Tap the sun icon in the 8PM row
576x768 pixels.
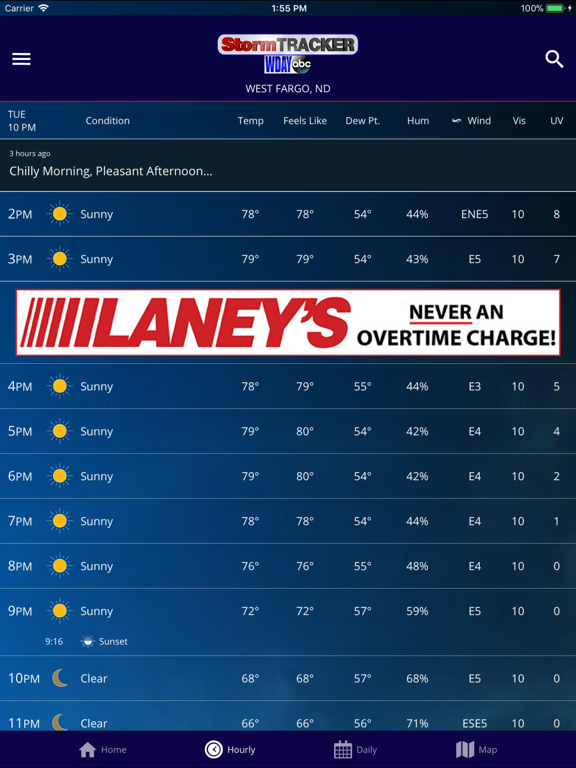[x=60, y=566]
